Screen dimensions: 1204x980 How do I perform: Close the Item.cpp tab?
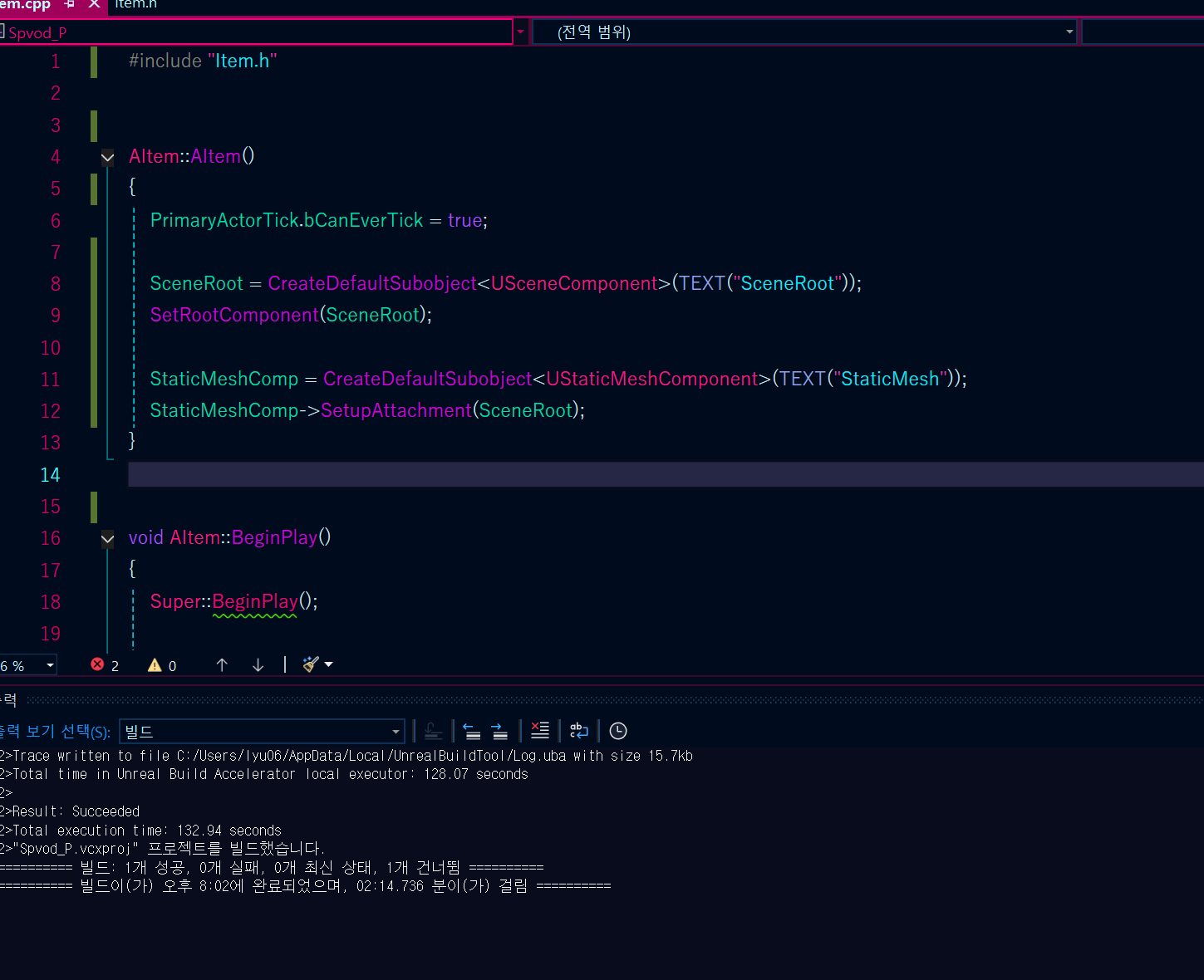(x=94, y=4)
